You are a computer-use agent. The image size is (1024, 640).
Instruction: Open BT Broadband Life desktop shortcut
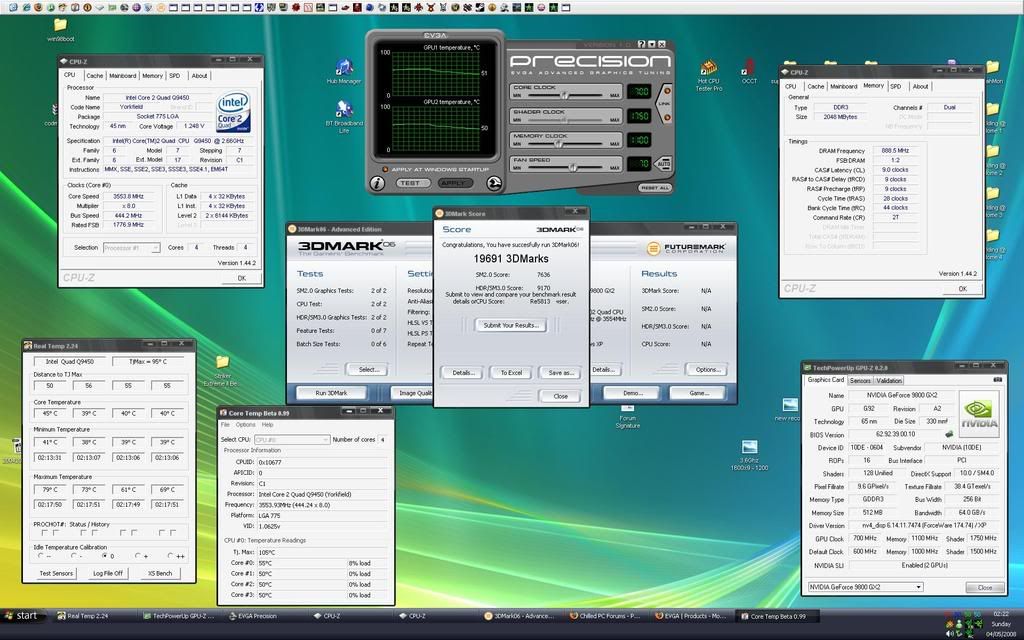344,110
